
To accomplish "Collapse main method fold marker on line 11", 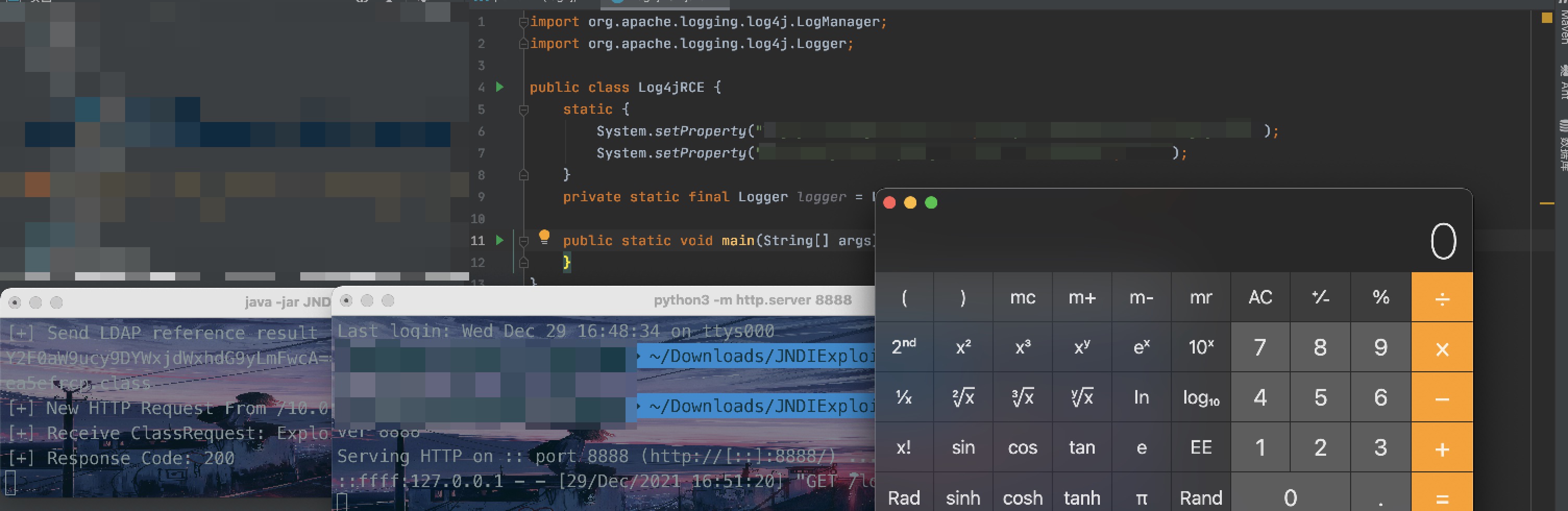I will coord(523,240).
